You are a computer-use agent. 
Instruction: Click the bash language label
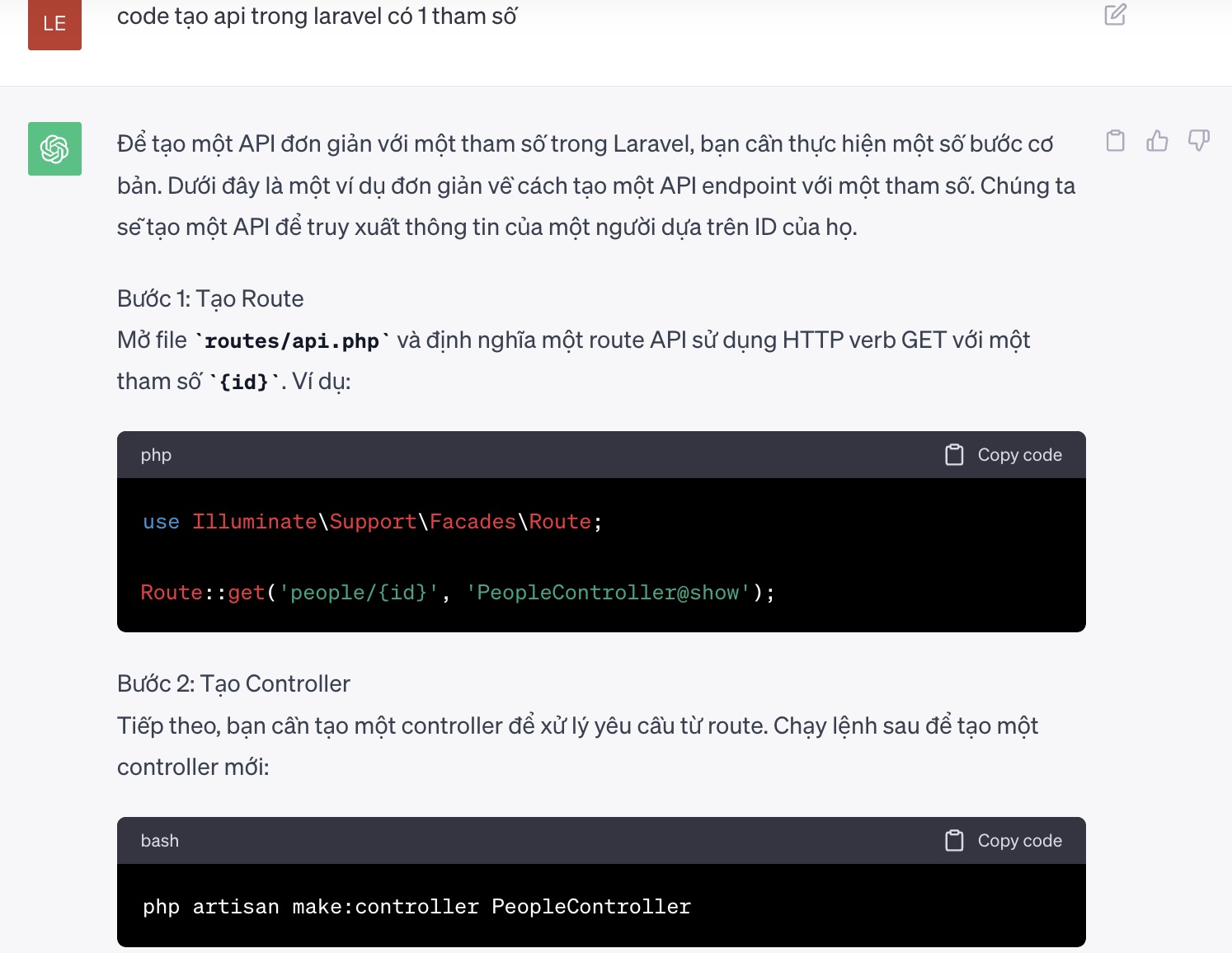tap(159, 841)
